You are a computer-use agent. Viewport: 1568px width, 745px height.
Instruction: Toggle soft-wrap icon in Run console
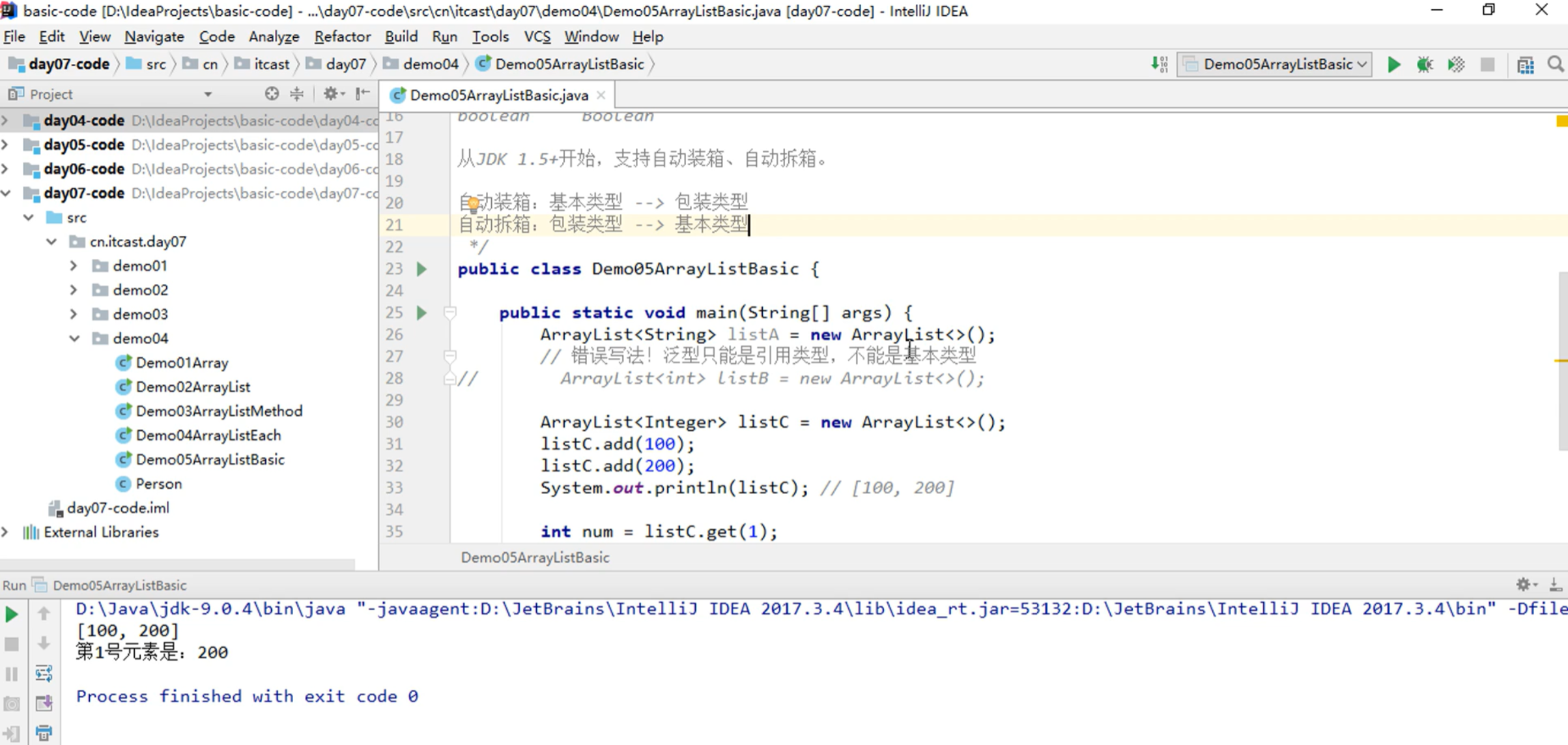point(44,673)
